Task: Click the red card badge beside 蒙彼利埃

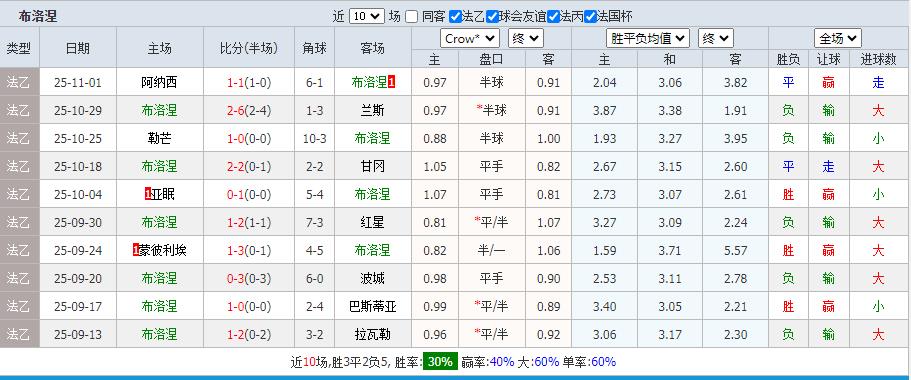Action: [x=135, y=250]
